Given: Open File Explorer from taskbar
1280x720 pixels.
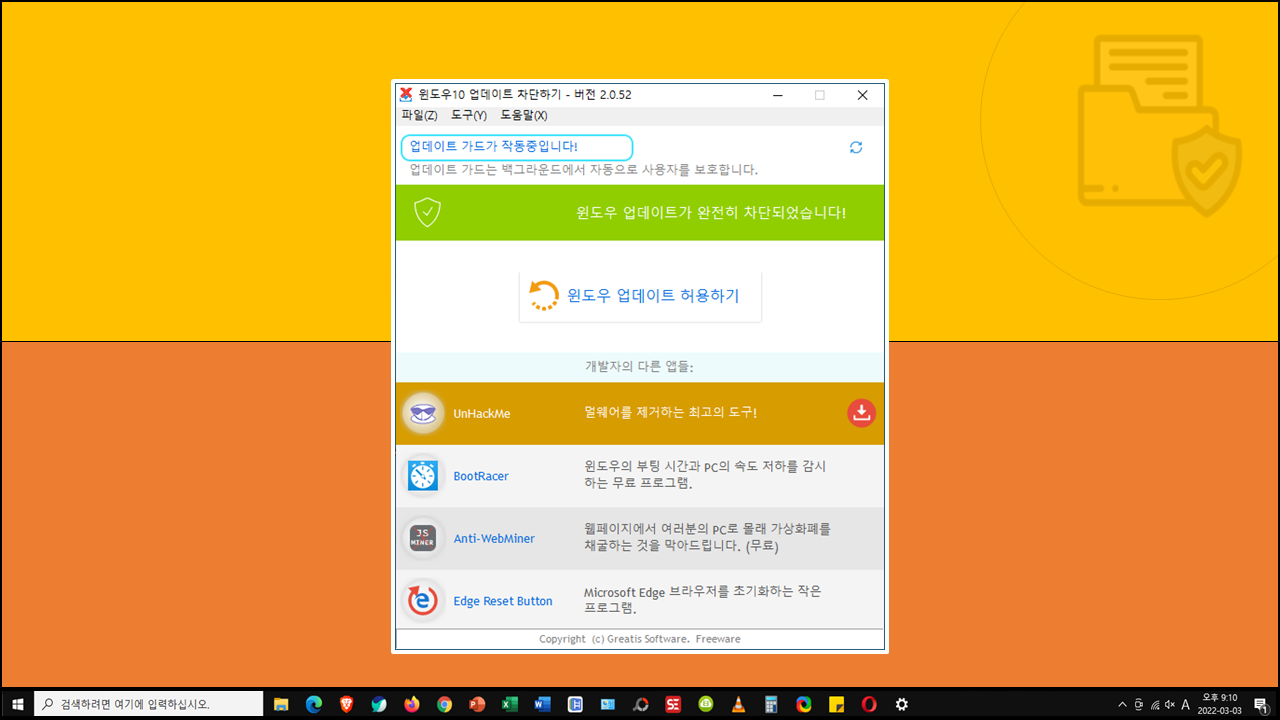Looking at the screenshot, I should point(281,704).
